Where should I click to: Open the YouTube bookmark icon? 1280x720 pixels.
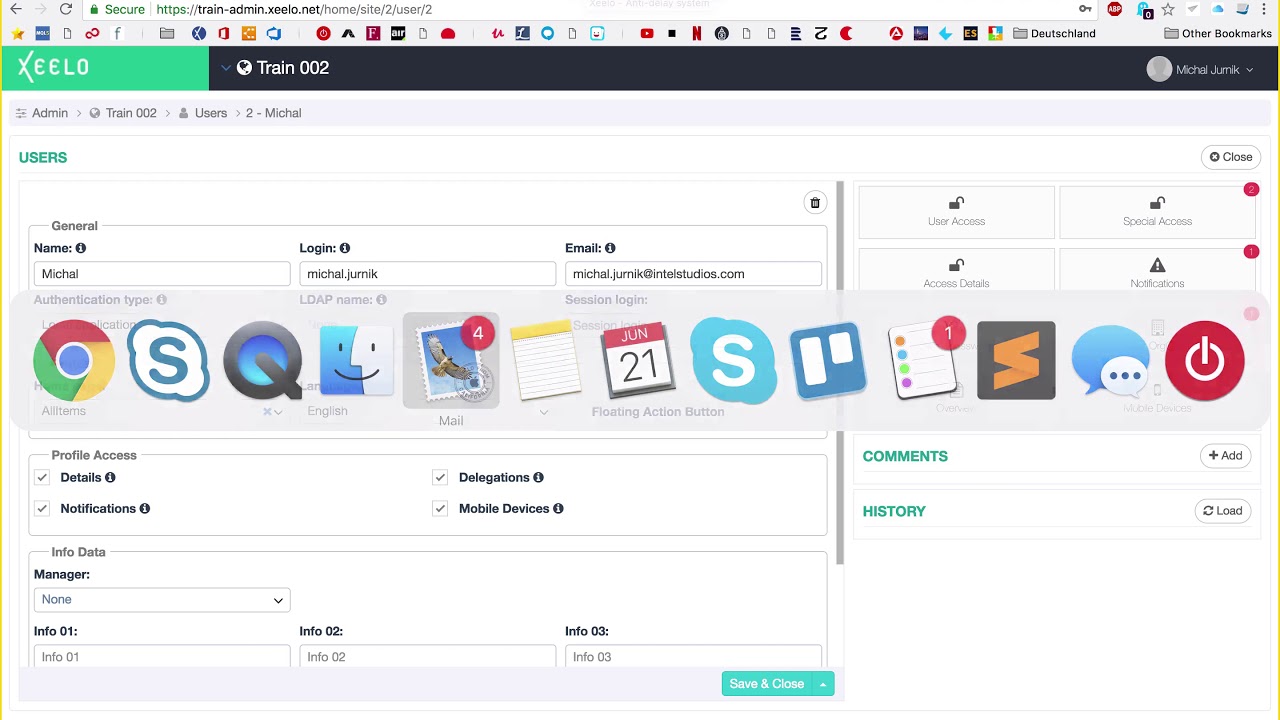pyautogui.click(x=647, y=33)
